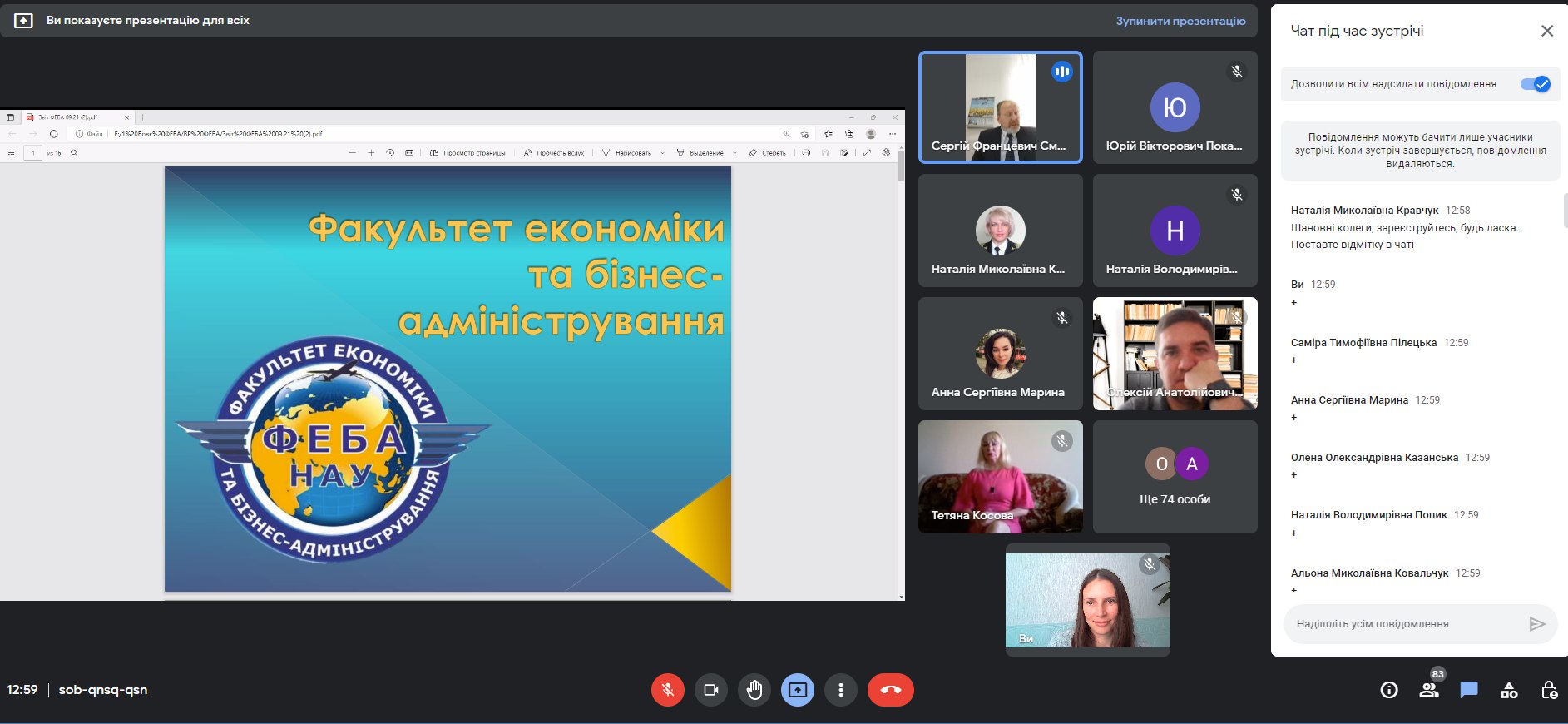The image size is (1568, 724).
Task: Select Юрій Вікторович participant tile
Action: (x=1175, y=107)
